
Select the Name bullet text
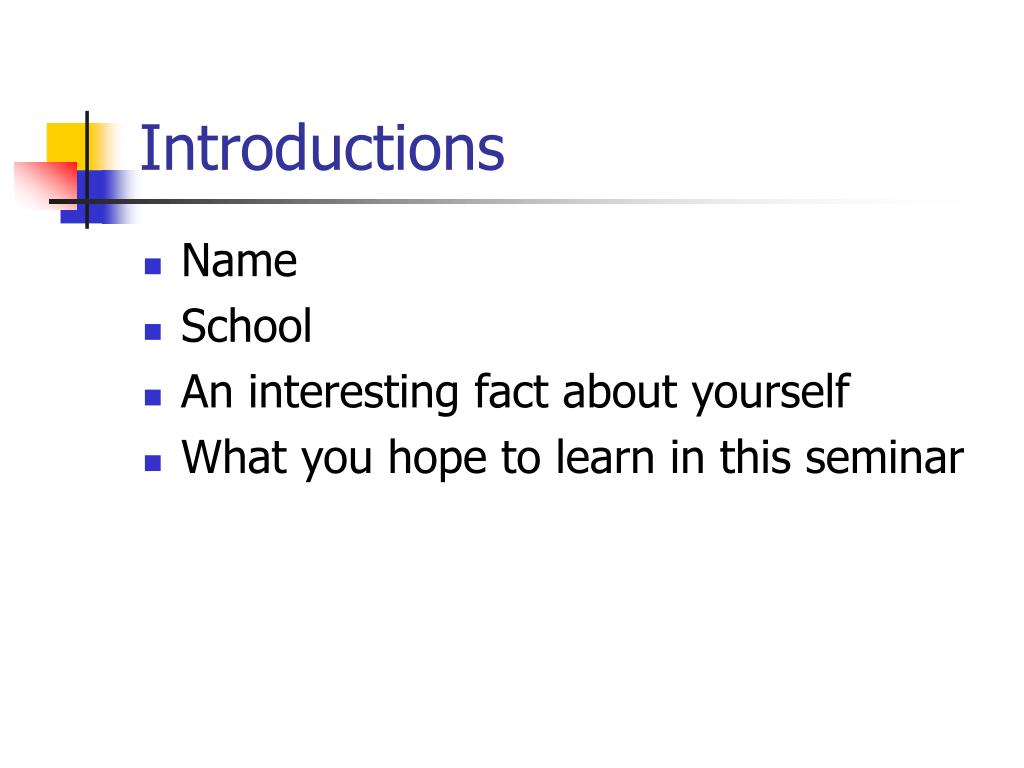pyautogui.click(x=239, y=261)
